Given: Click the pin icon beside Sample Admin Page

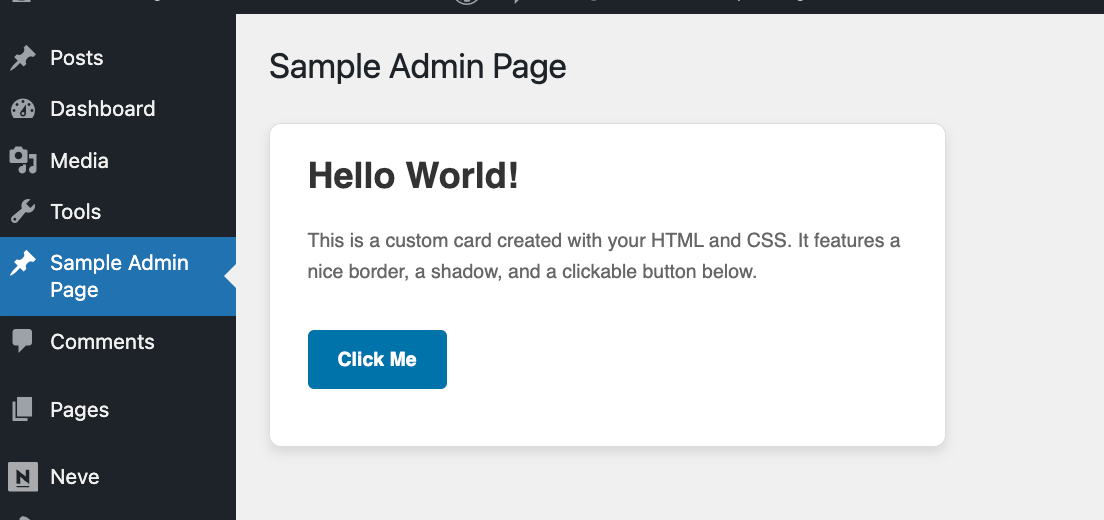Looking at the screenshot, I should click(x=22, y=264).
